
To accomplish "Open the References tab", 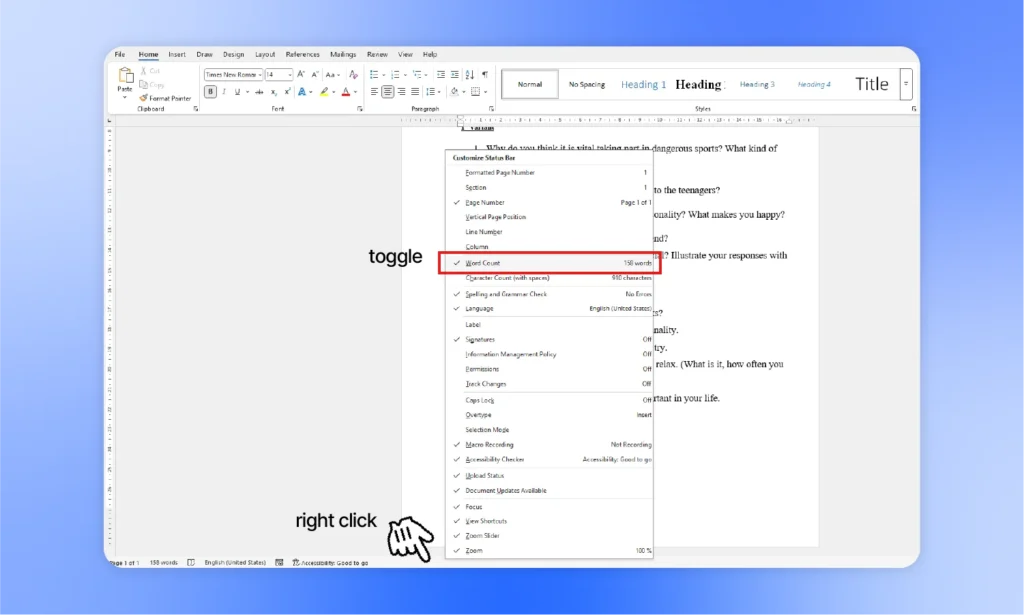I will [302, 54].
